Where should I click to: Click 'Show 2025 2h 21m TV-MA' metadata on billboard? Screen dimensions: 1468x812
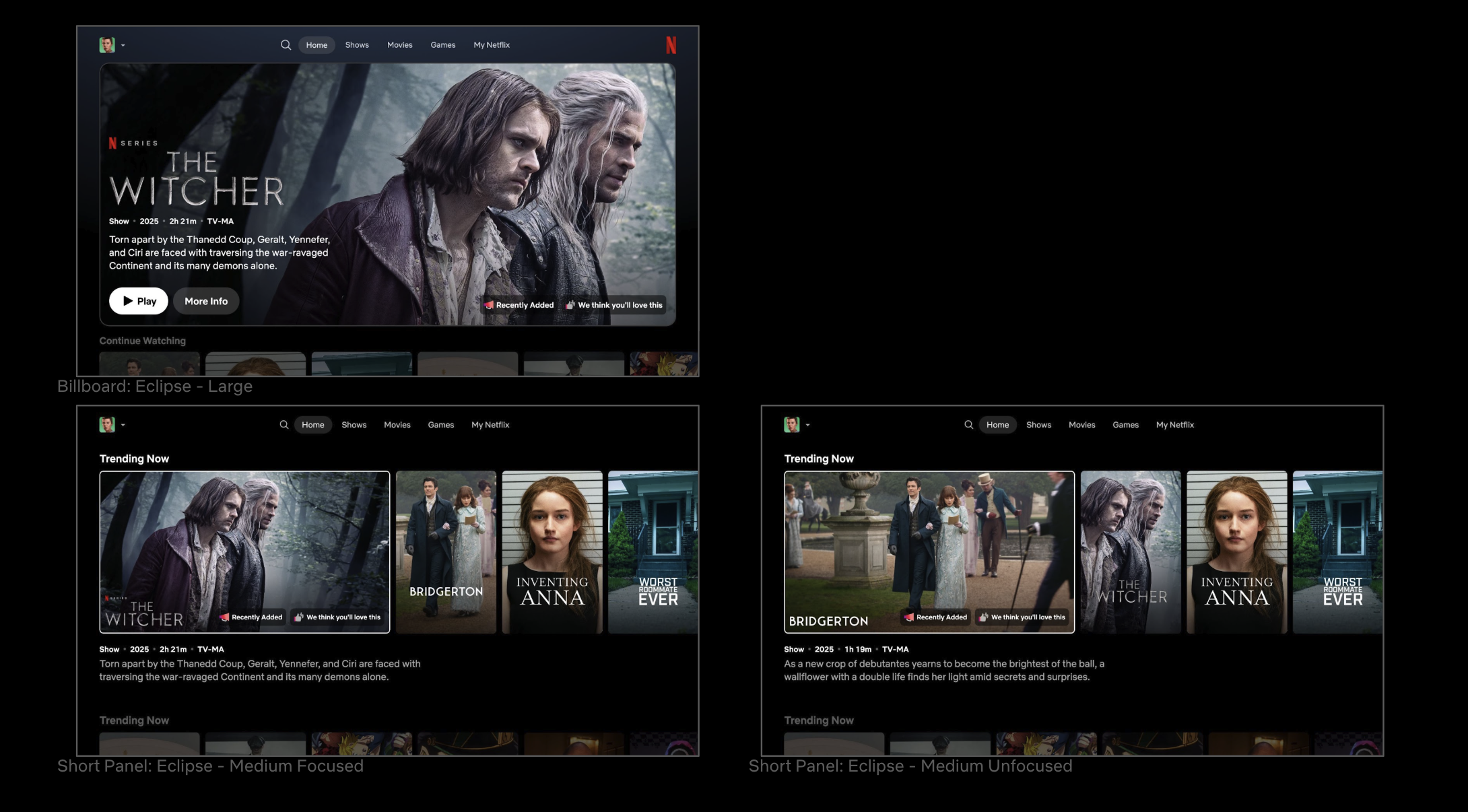(171, 222)
